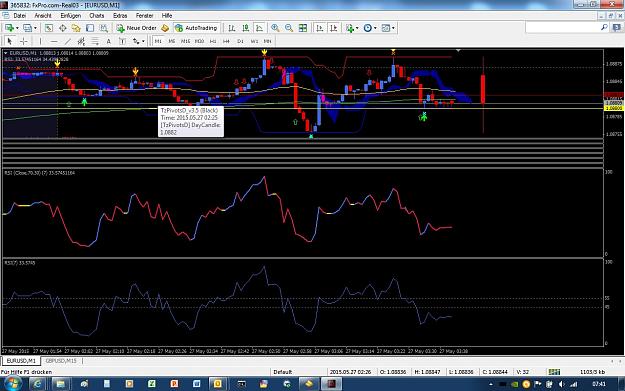Open Internet Explorer from the taskbar
625x391 pixels.
[37, 384]
